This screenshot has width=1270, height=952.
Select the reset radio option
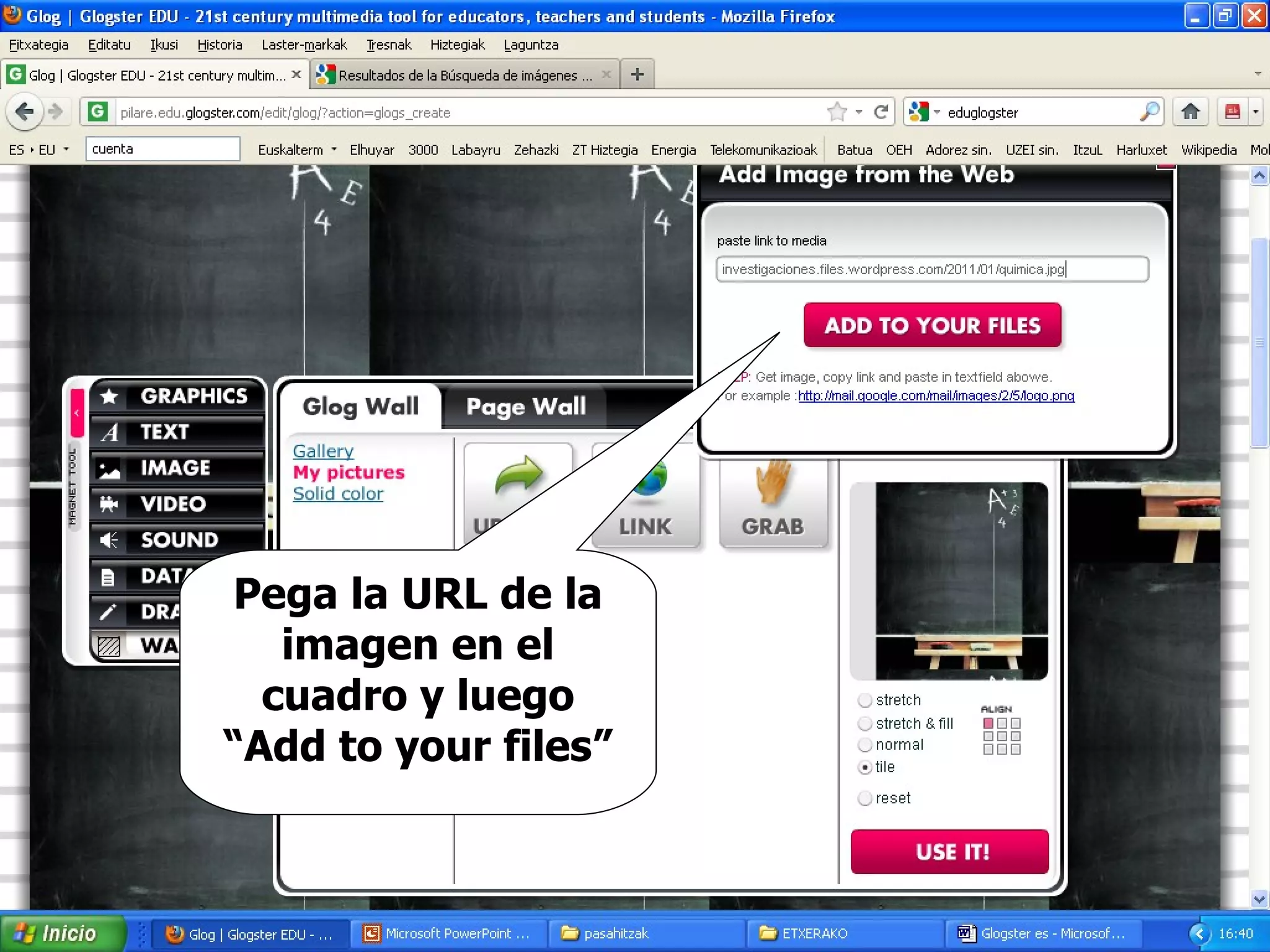[864, 798]
